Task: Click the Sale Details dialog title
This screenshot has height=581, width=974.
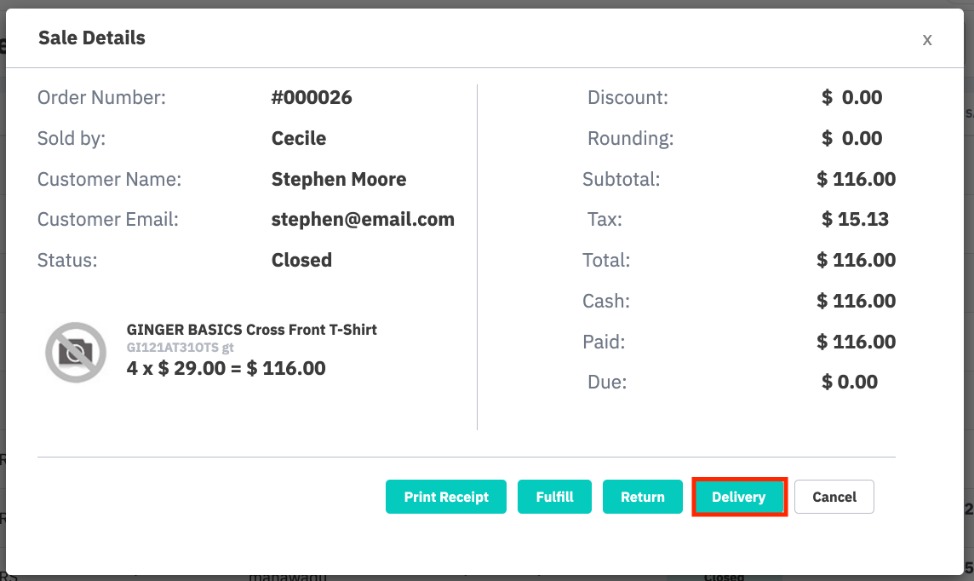Action: click(x=92, y=38)
